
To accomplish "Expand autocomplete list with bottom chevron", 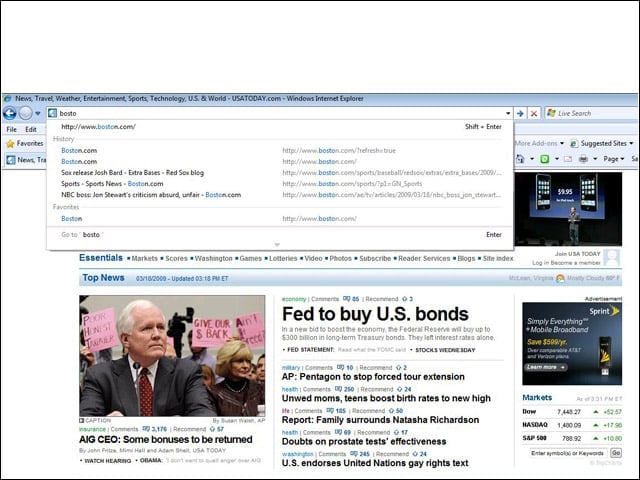I will (x=277, y=245).
